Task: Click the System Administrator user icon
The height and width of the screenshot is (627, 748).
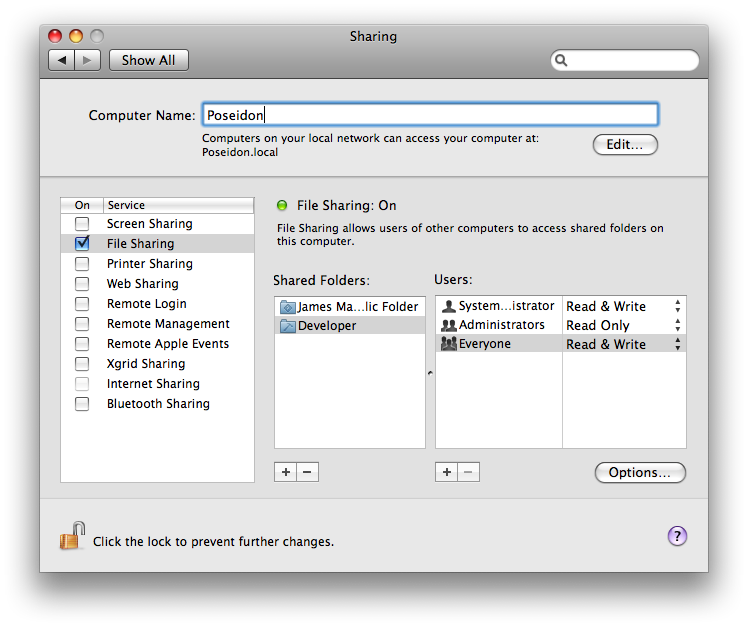Action: [x=448, y=306]
